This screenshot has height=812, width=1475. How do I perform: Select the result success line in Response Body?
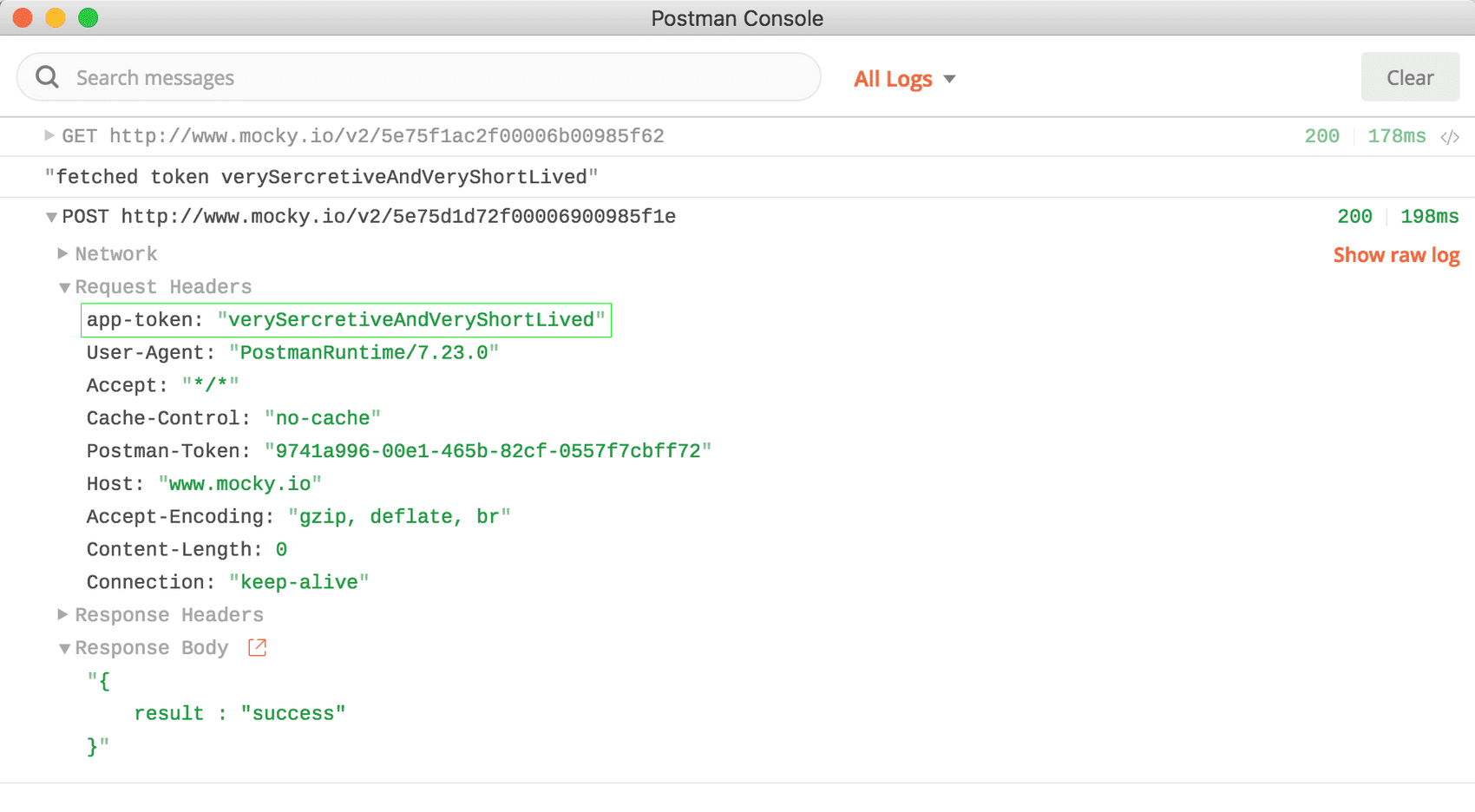pos(239,712)
